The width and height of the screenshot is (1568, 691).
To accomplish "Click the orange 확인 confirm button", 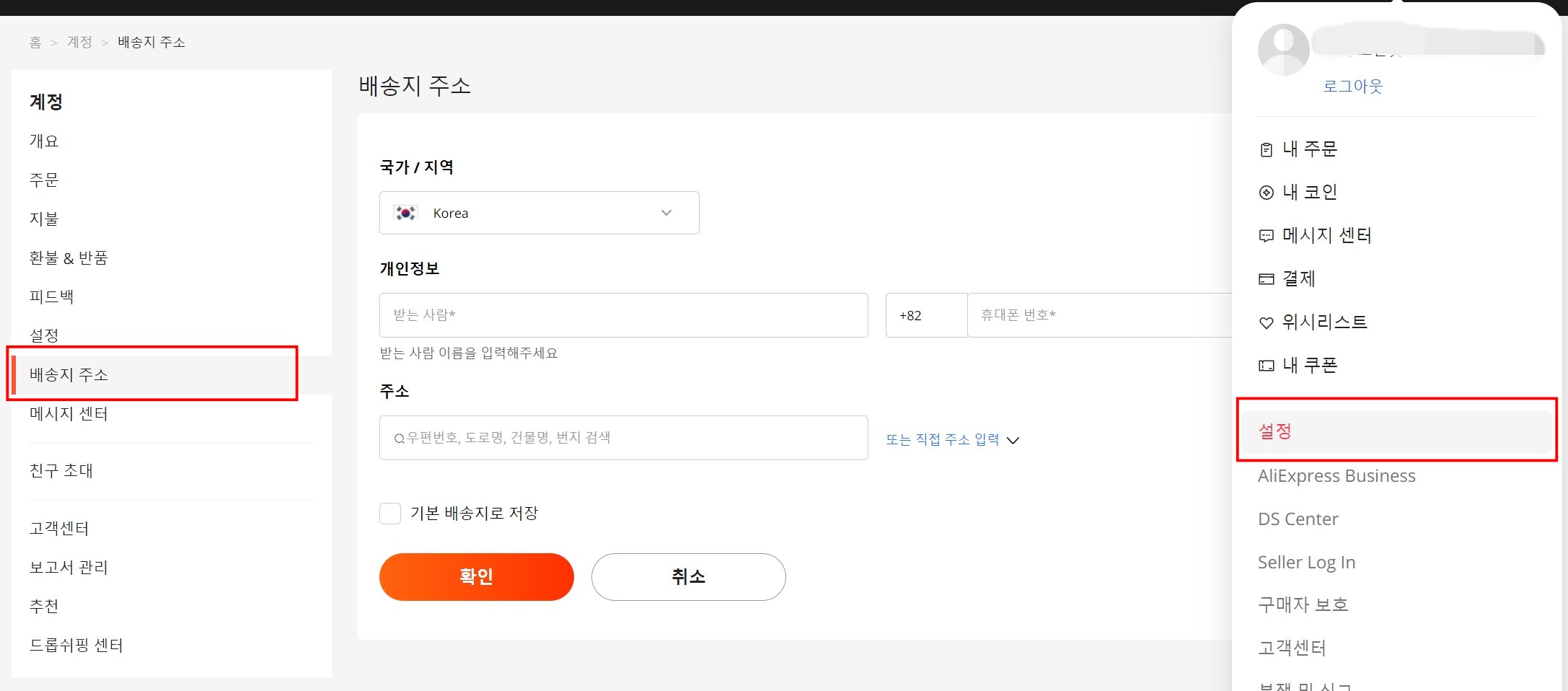I will click(476, 576).
